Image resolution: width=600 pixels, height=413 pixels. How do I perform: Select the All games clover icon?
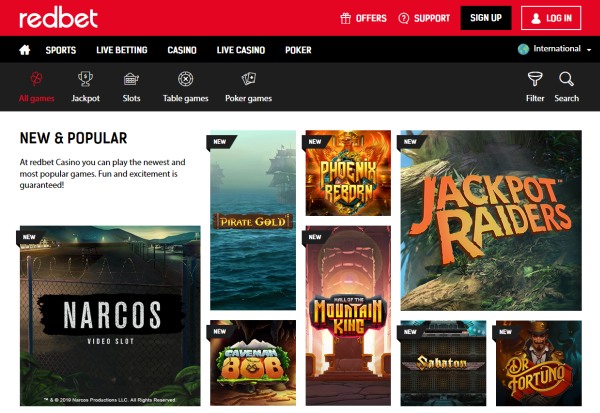coord(37,79)
